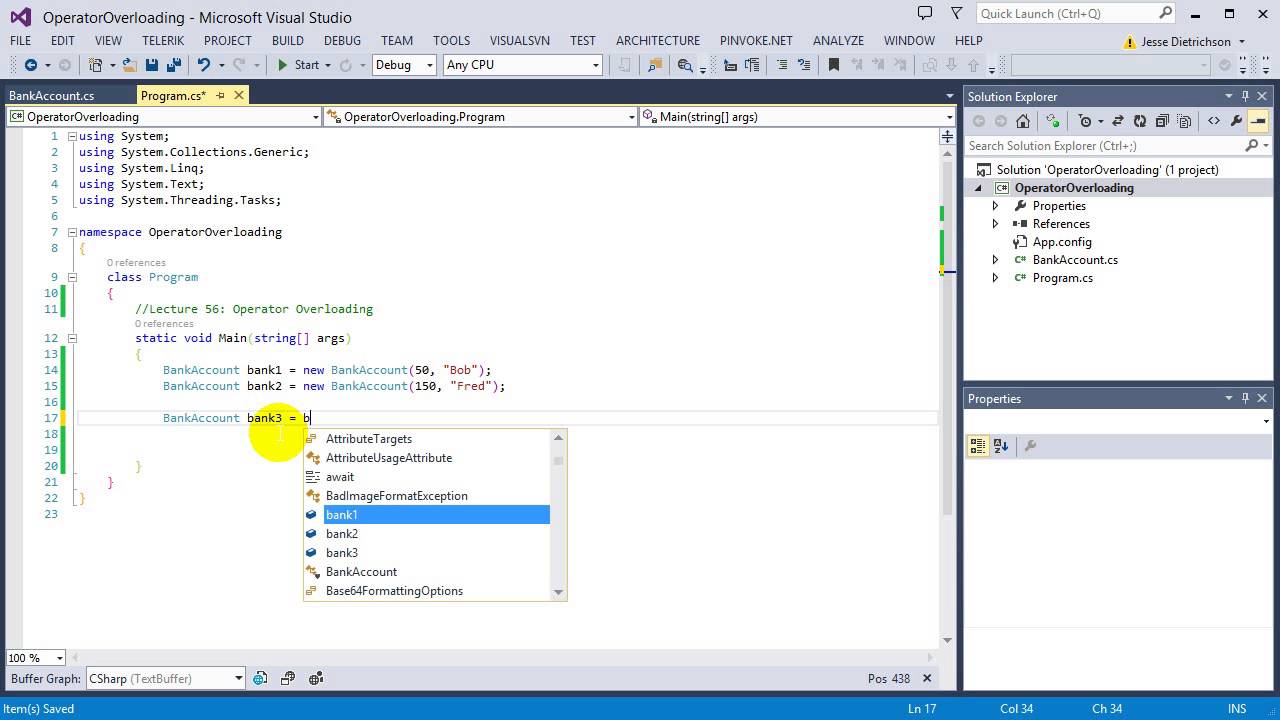Open the OperatorOverloading project navigation dropdown

click(315, 117)
